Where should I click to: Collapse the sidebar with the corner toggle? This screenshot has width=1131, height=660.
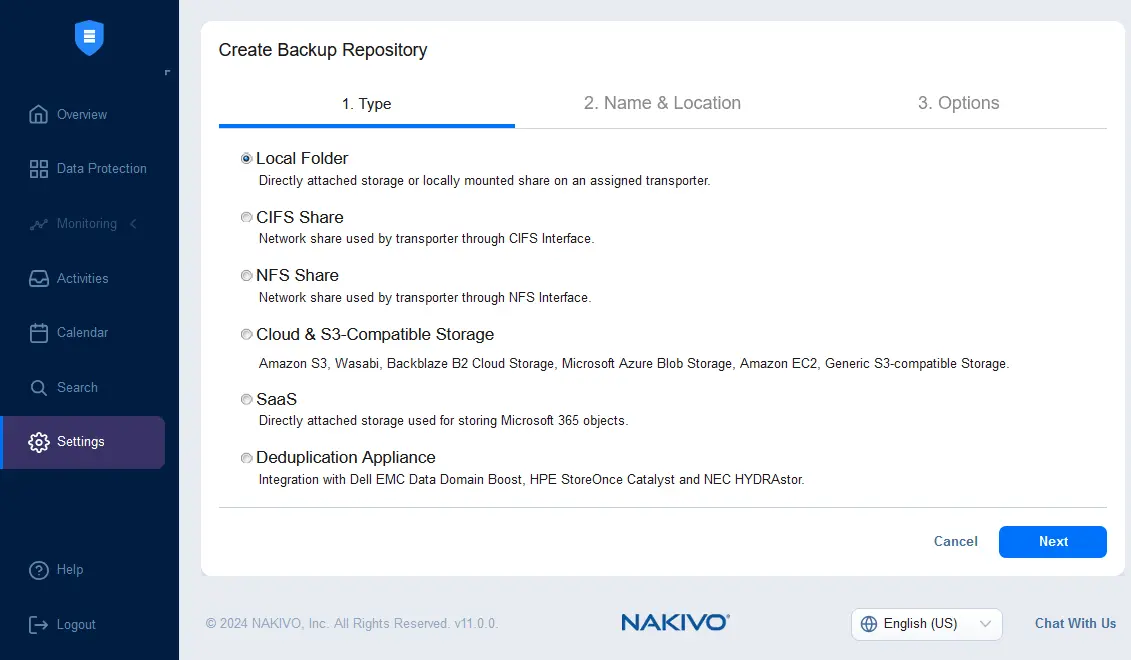[x=167, y=72]
